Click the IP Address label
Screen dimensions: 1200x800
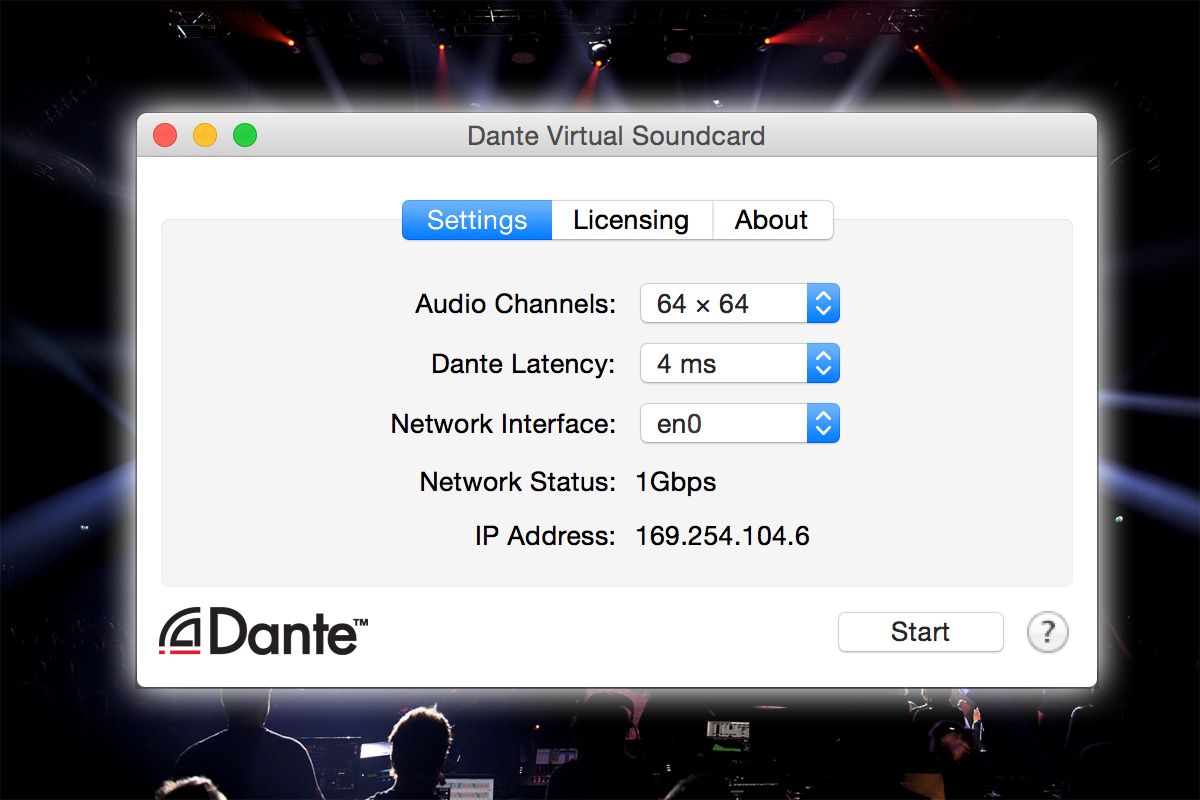pyautogui.click(x=545, y=537)
